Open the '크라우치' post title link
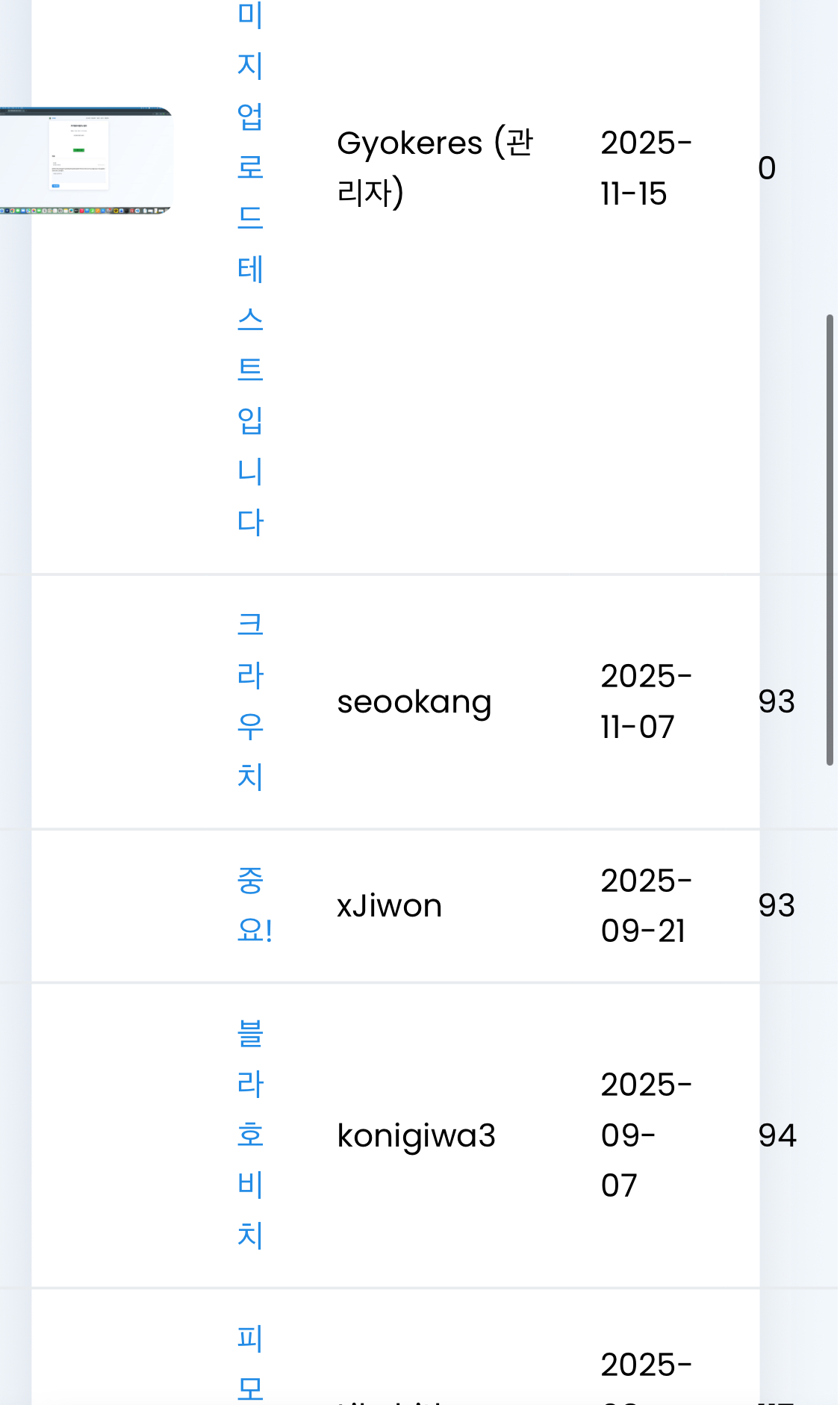 coord(250,701)
